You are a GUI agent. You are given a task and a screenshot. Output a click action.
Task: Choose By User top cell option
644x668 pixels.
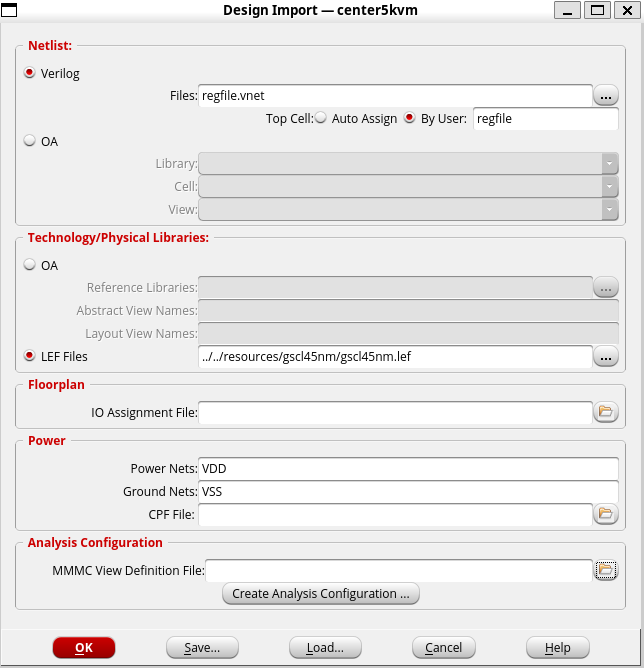409,118
